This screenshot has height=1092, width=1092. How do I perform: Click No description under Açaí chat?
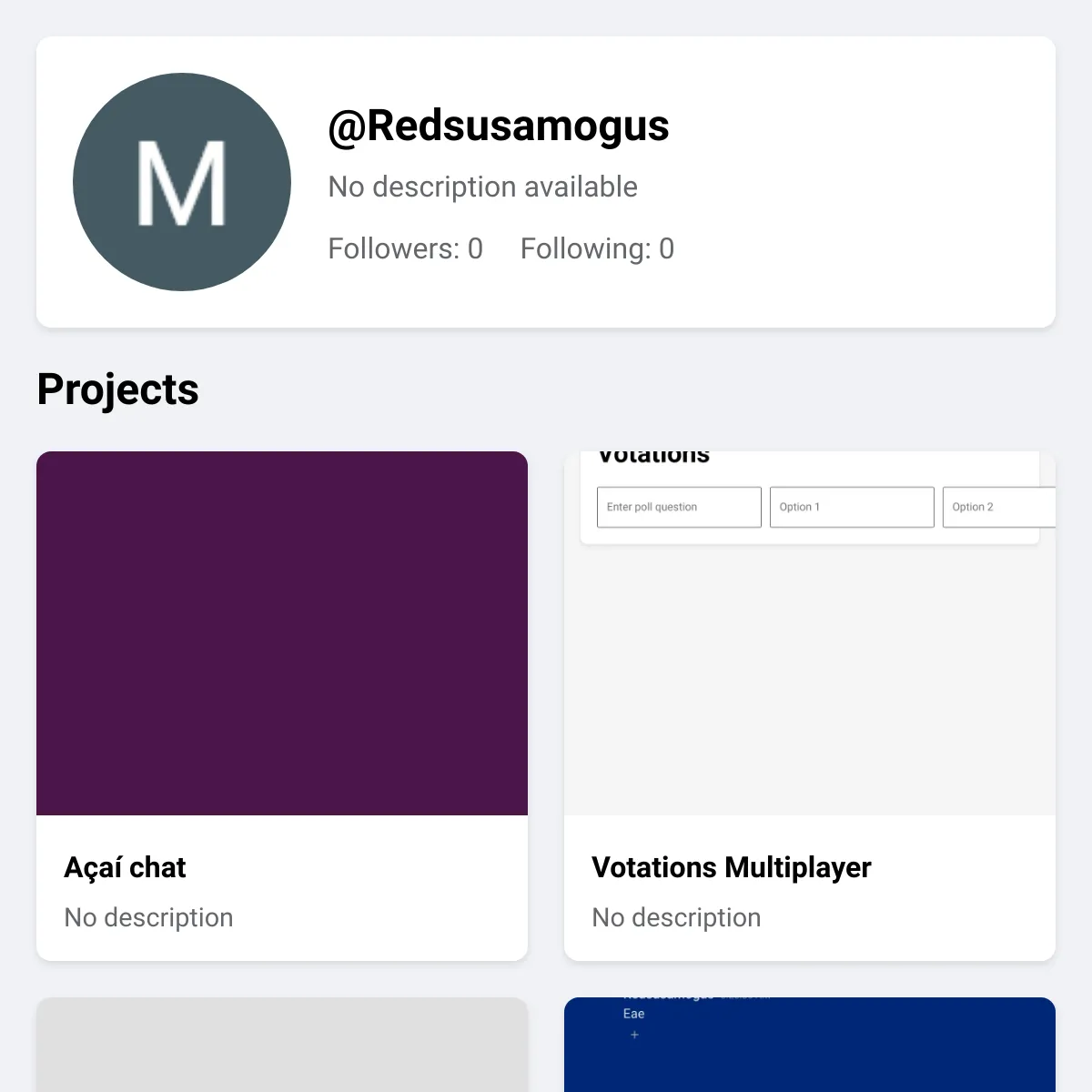click(148, 917)
